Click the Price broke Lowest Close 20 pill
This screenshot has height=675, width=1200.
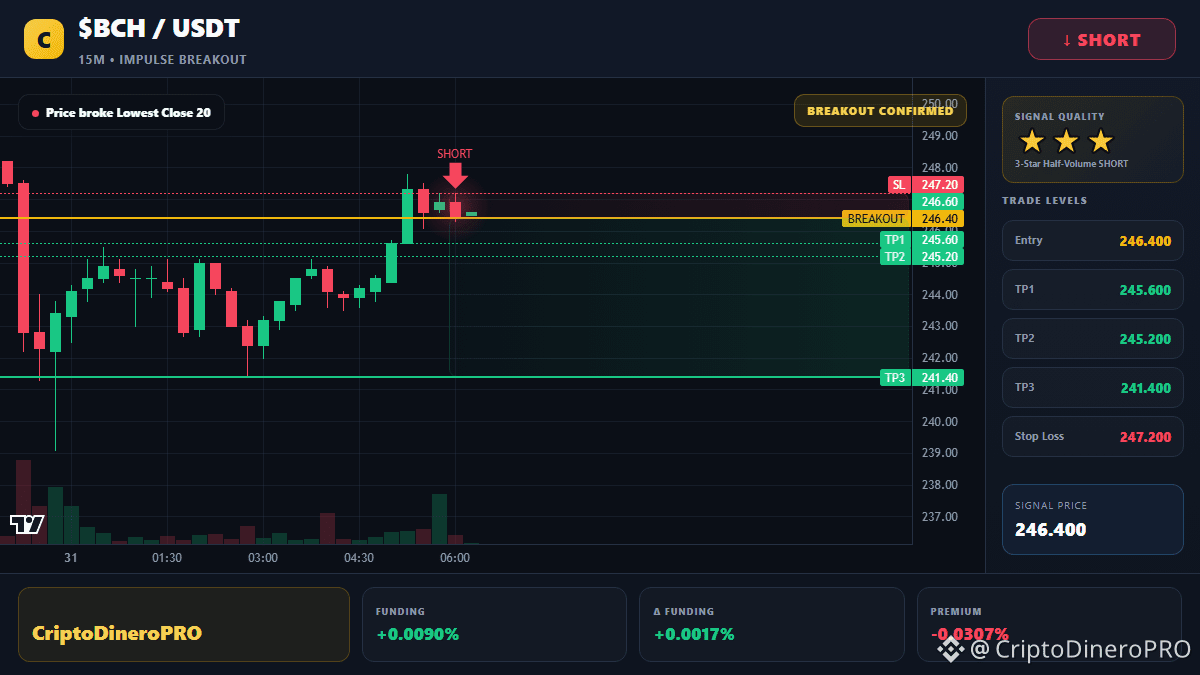pos(122,113)
